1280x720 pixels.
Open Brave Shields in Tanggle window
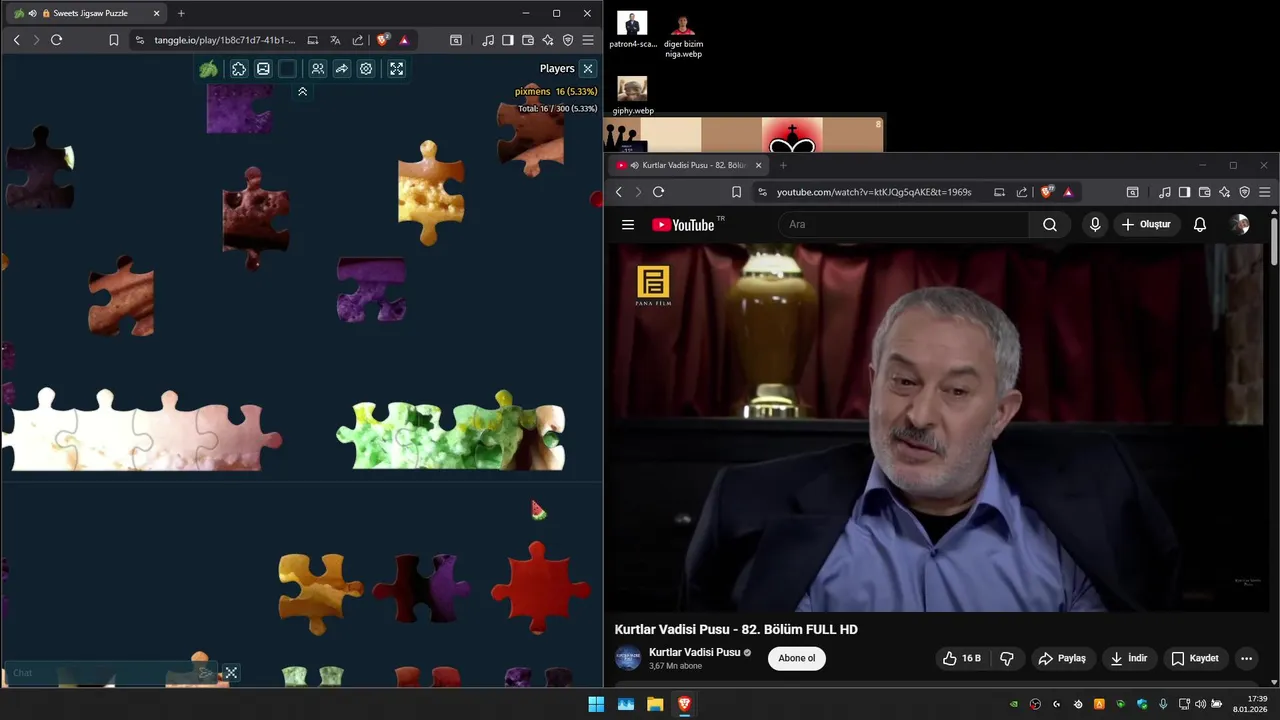(x=383, y=40)
